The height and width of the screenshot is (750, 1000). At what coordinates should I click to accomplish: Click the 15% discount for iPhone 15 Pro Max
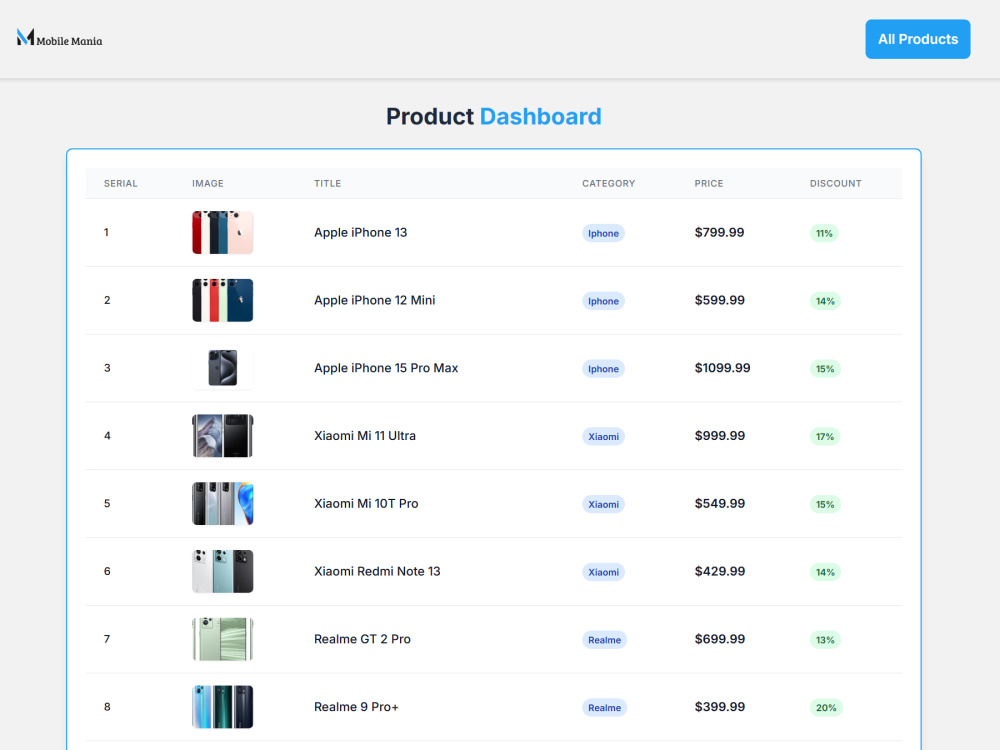tap(825, 369)
